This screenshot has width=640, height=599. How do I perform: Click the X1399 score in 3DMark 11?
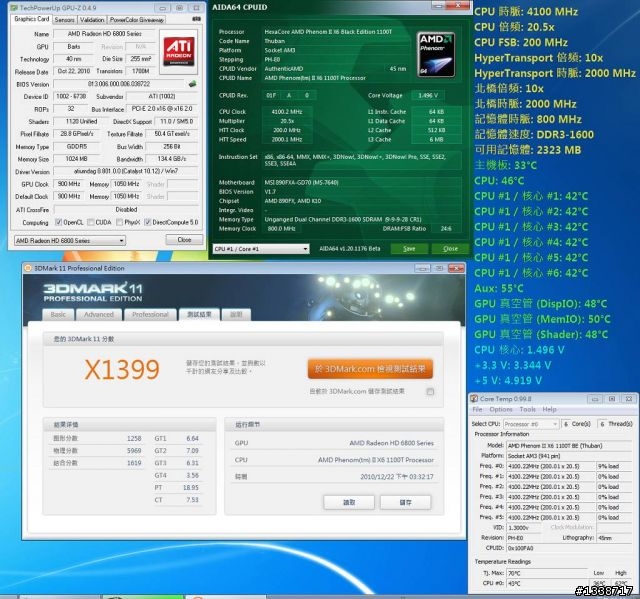122,370
